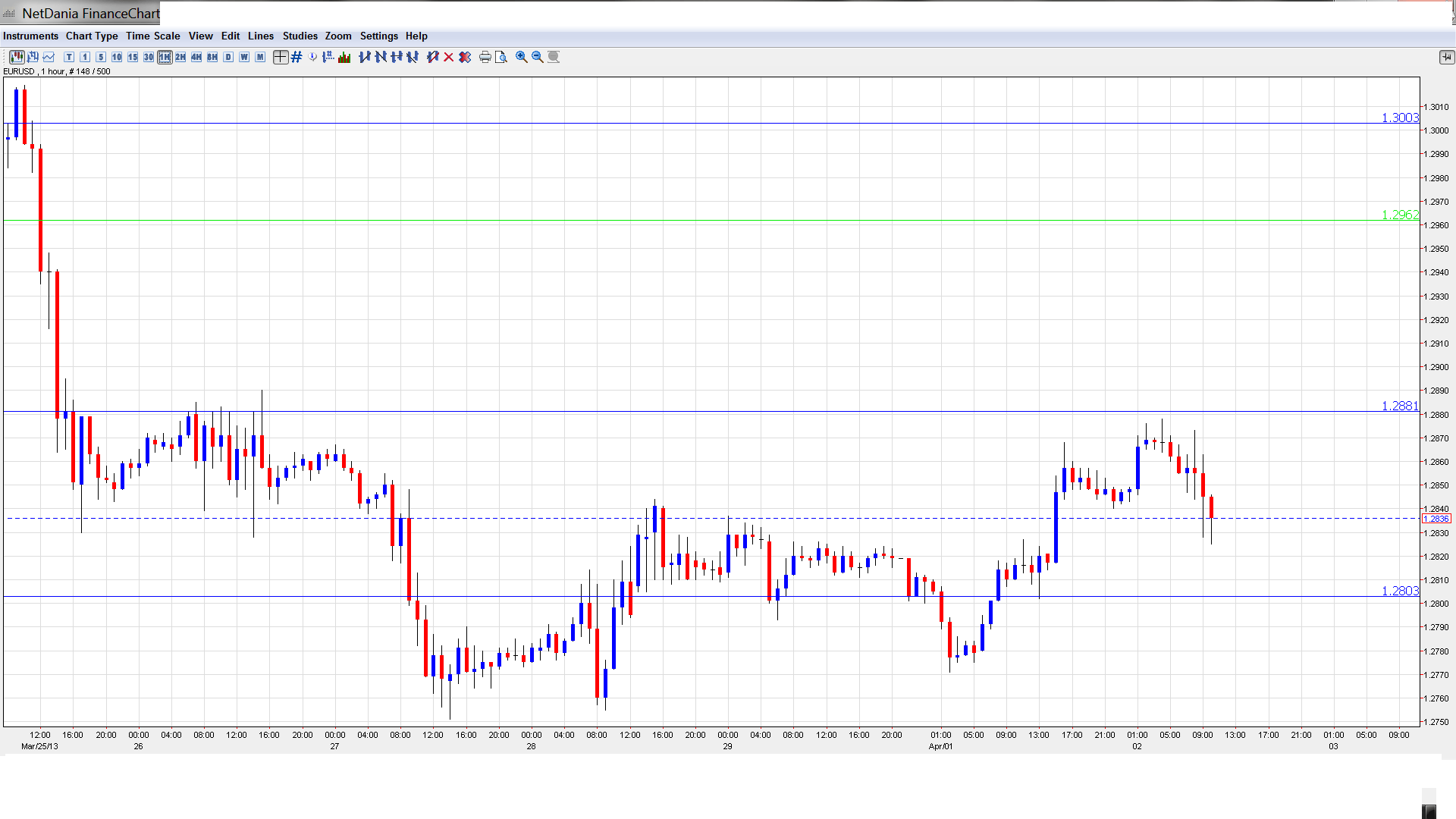Switch to the line chart type icon
This screenshot has height=819, width=1456.
pos(49,57)
